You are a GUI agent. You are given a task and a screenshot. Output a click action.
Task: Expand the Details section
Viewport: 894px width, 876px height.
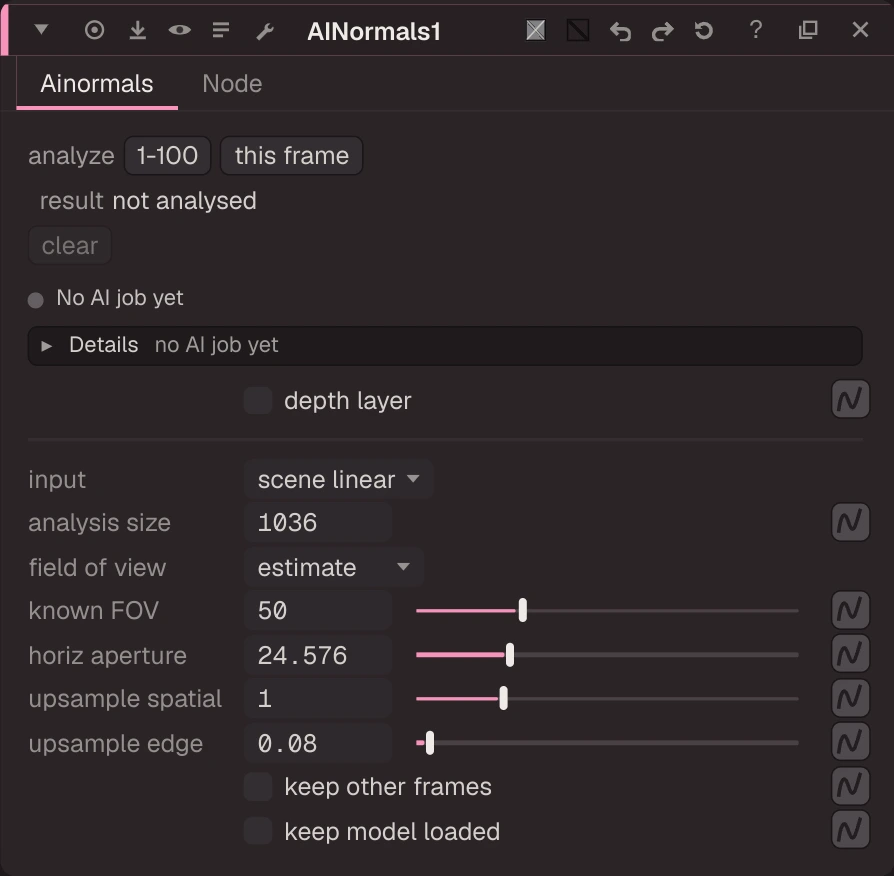pos(445,345)
